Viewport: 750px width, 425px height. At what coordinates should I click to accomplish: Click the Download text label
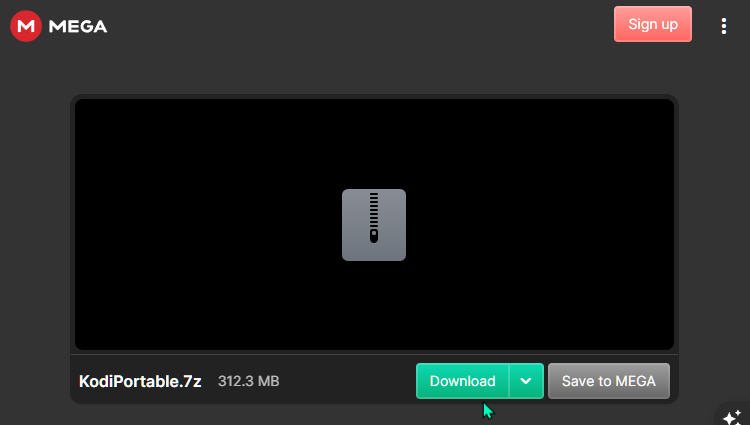click(x=463, y=381)
